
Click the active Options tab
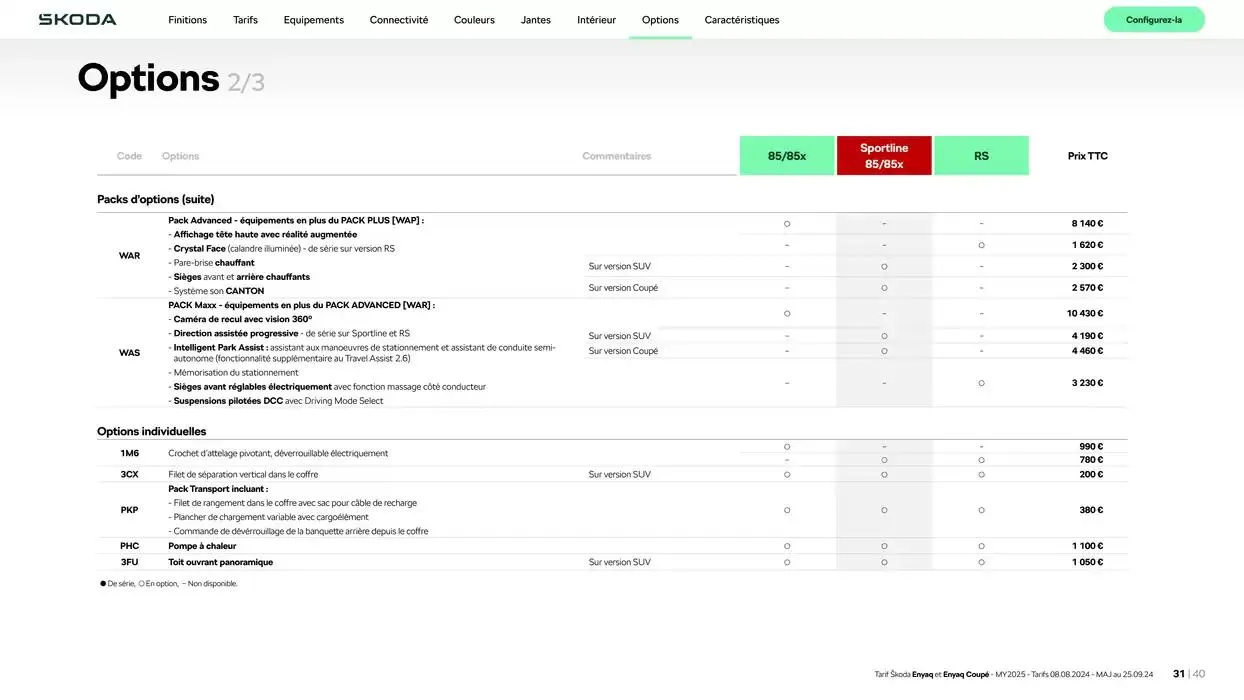pyautogui.click(x=660, y=17)
